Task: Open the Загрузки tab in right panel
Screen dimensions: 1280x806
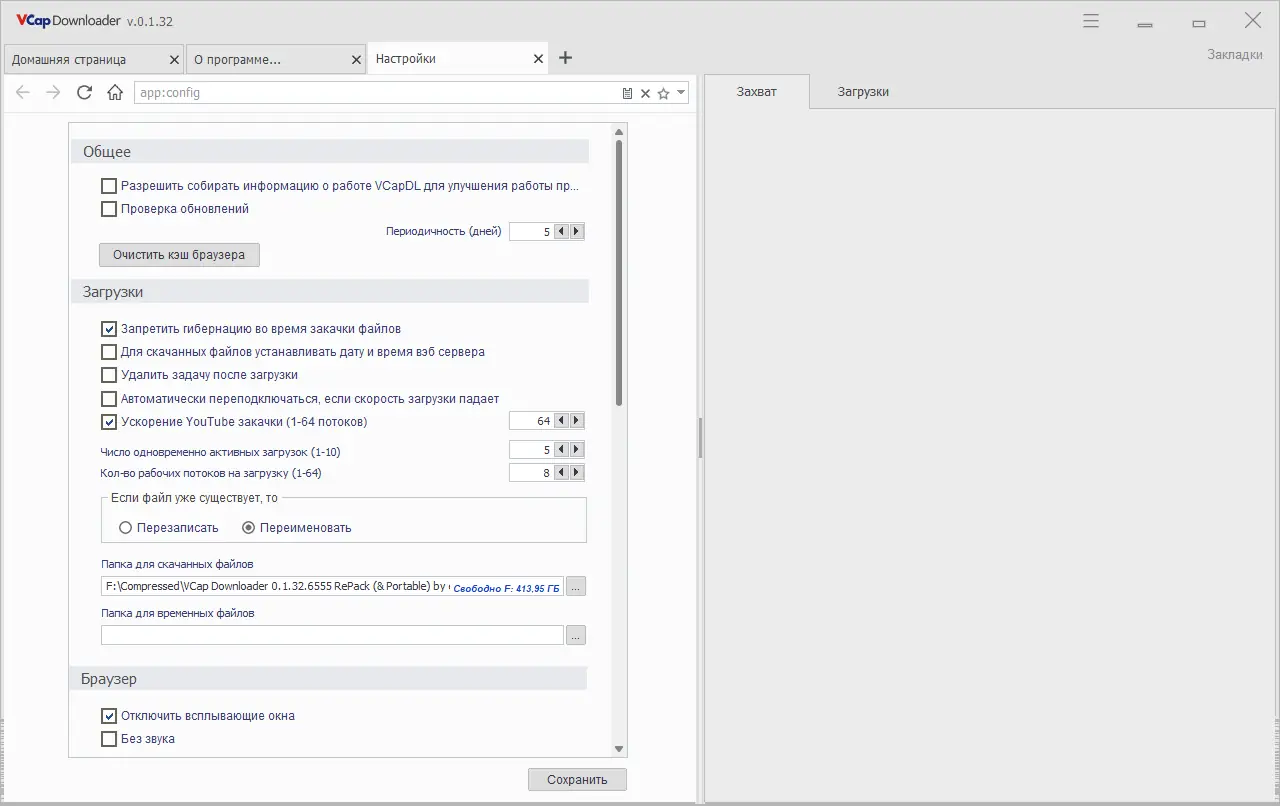Action: coord(863,92)
